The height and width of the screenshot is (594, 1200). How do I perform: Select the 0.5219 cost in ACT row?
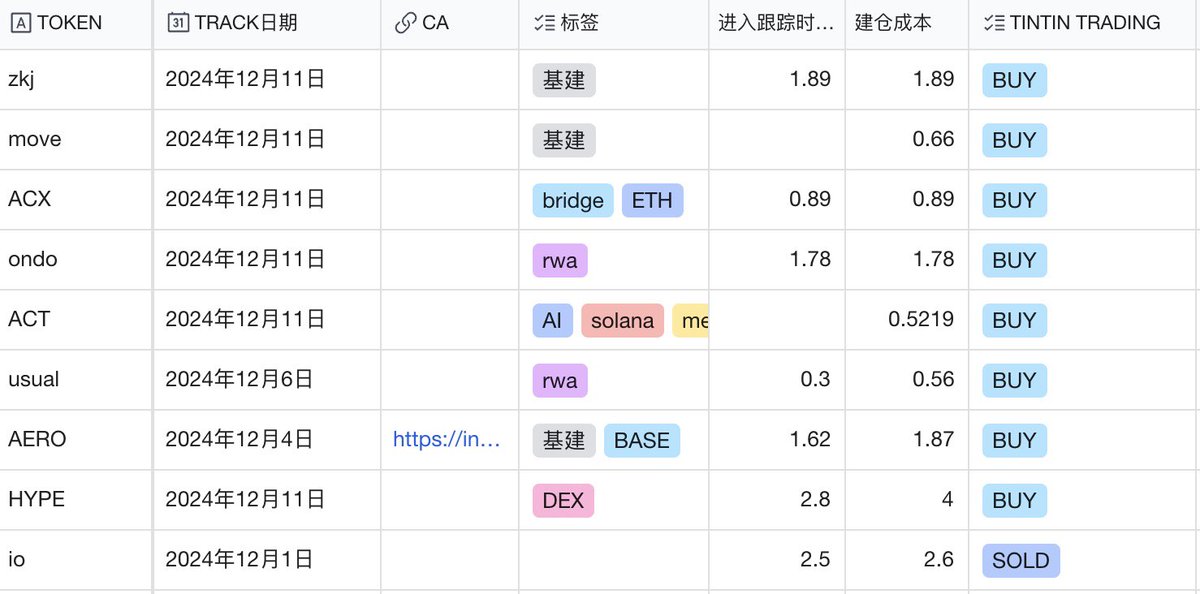pos(921,320)
